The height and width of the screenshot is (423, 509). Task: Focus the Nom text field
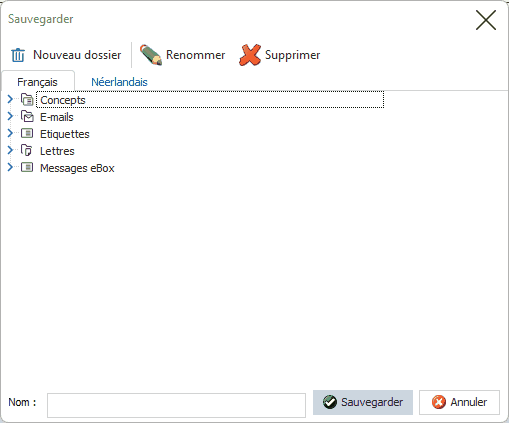pyautogui.click(x=176, y=405)
